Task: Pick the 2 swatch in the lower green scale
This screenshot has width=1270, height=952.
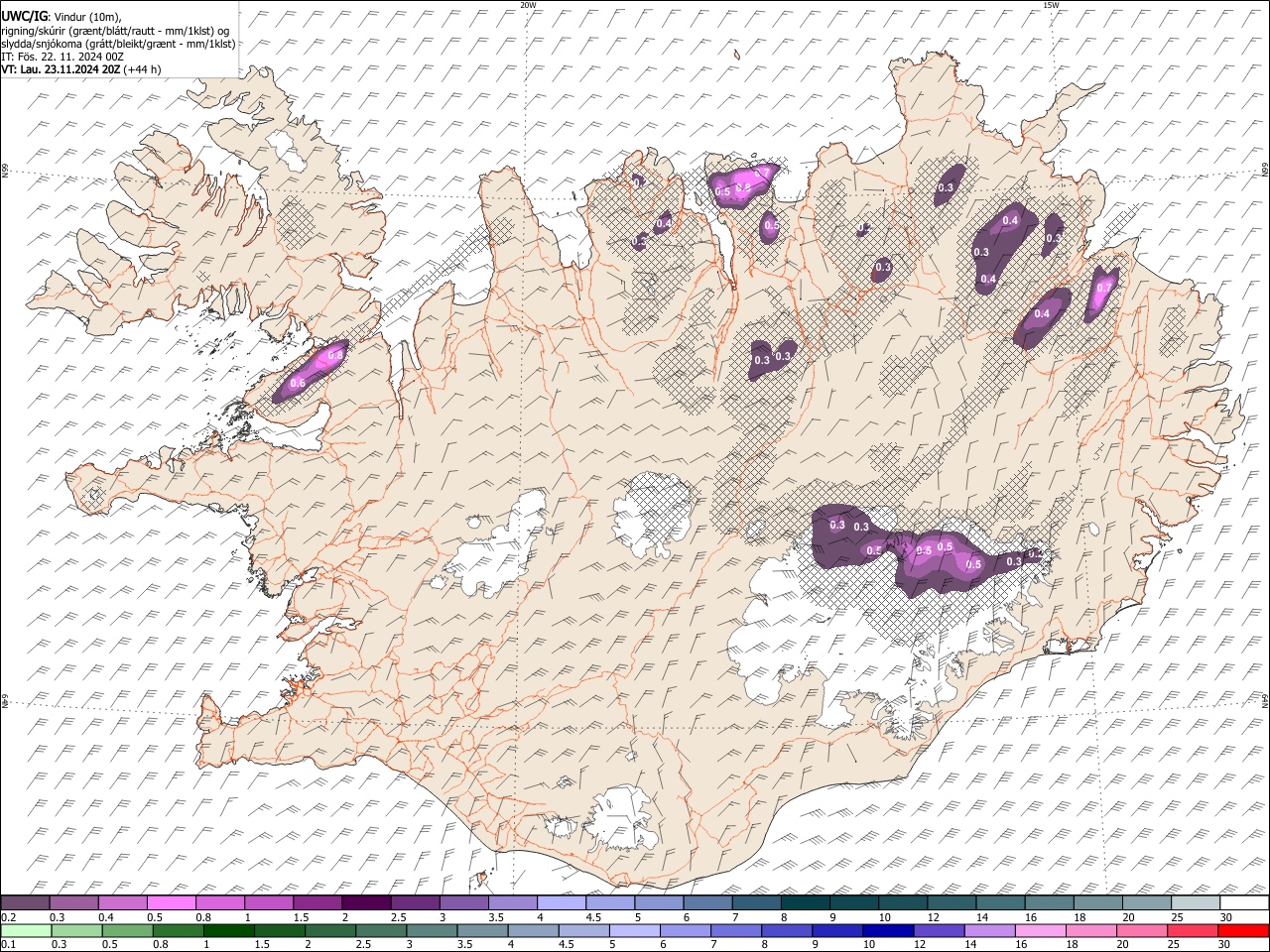Action: pyautogui.click(x=328, y=930)
